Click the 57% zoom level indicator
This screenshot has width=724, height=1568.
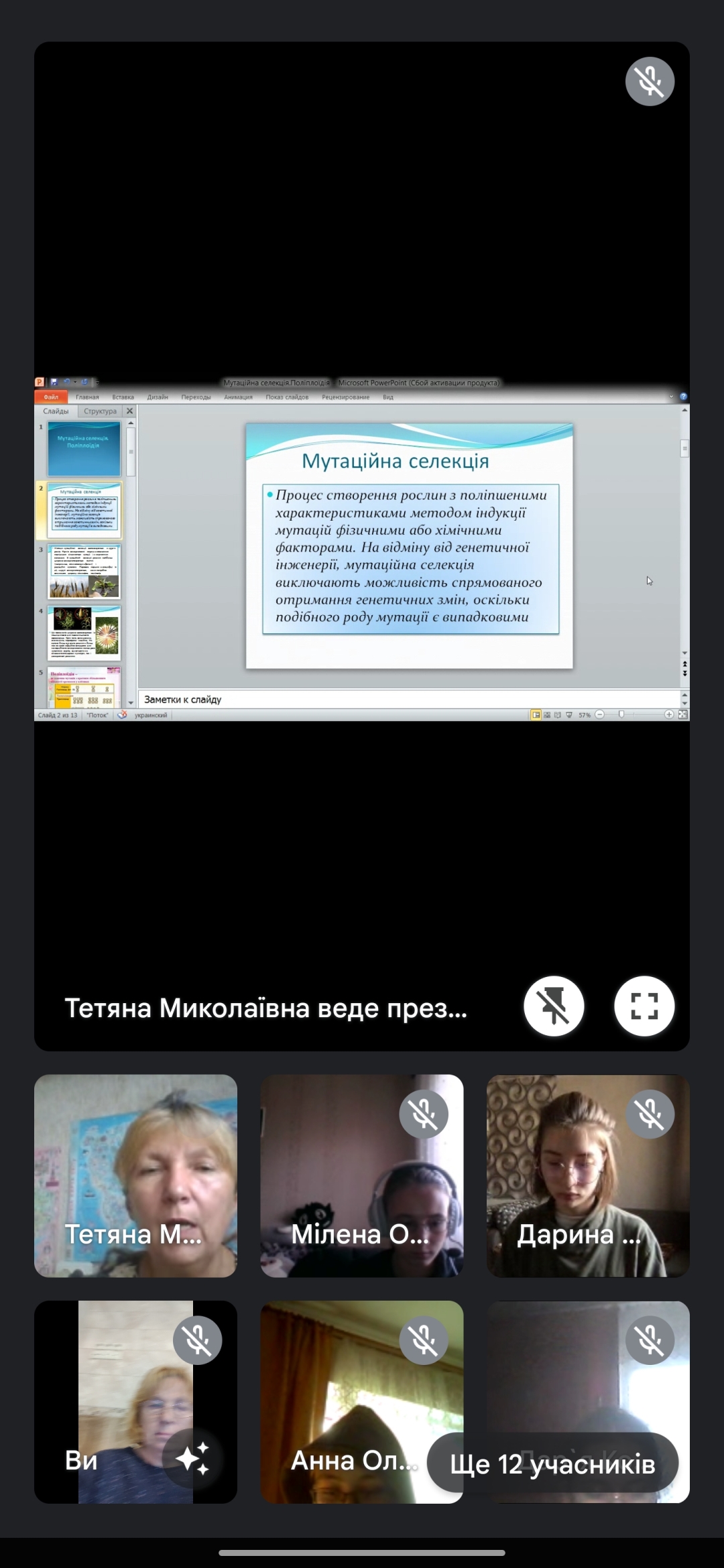(x=585, y=715)
